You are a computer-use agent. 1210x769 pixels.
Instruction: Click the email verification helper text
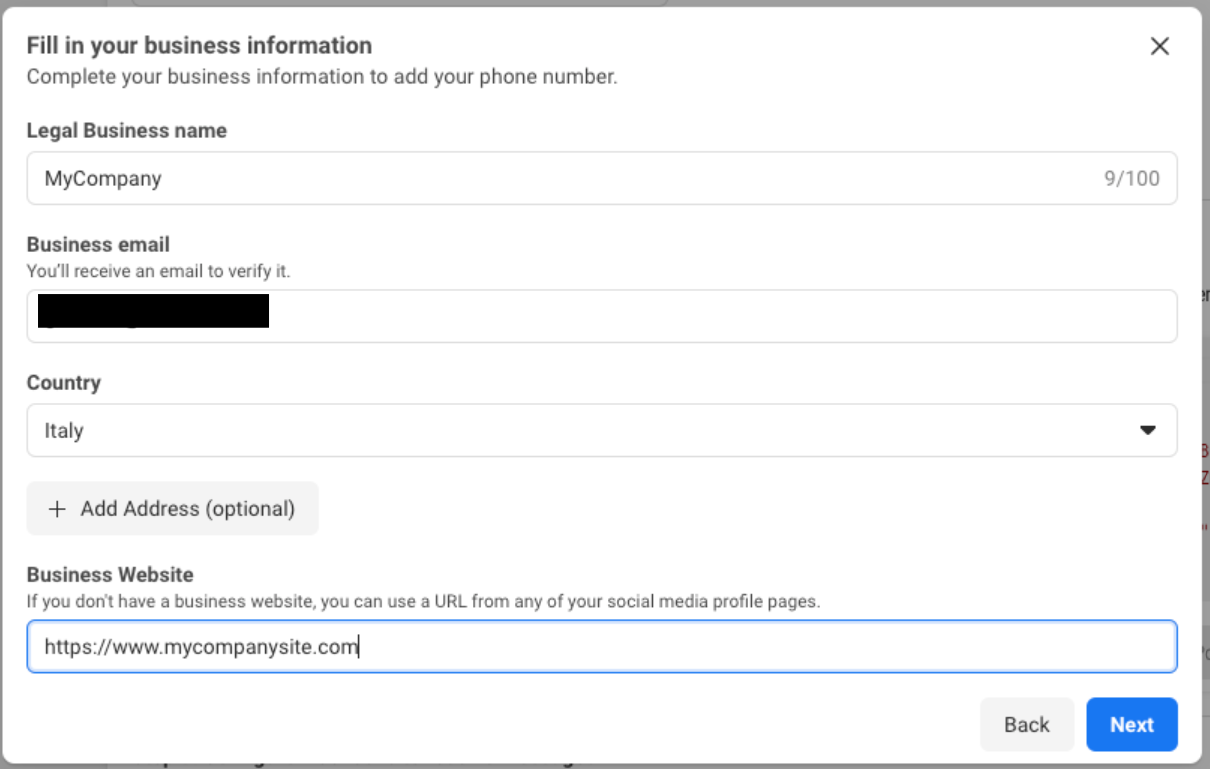click(x=158, y=271)
